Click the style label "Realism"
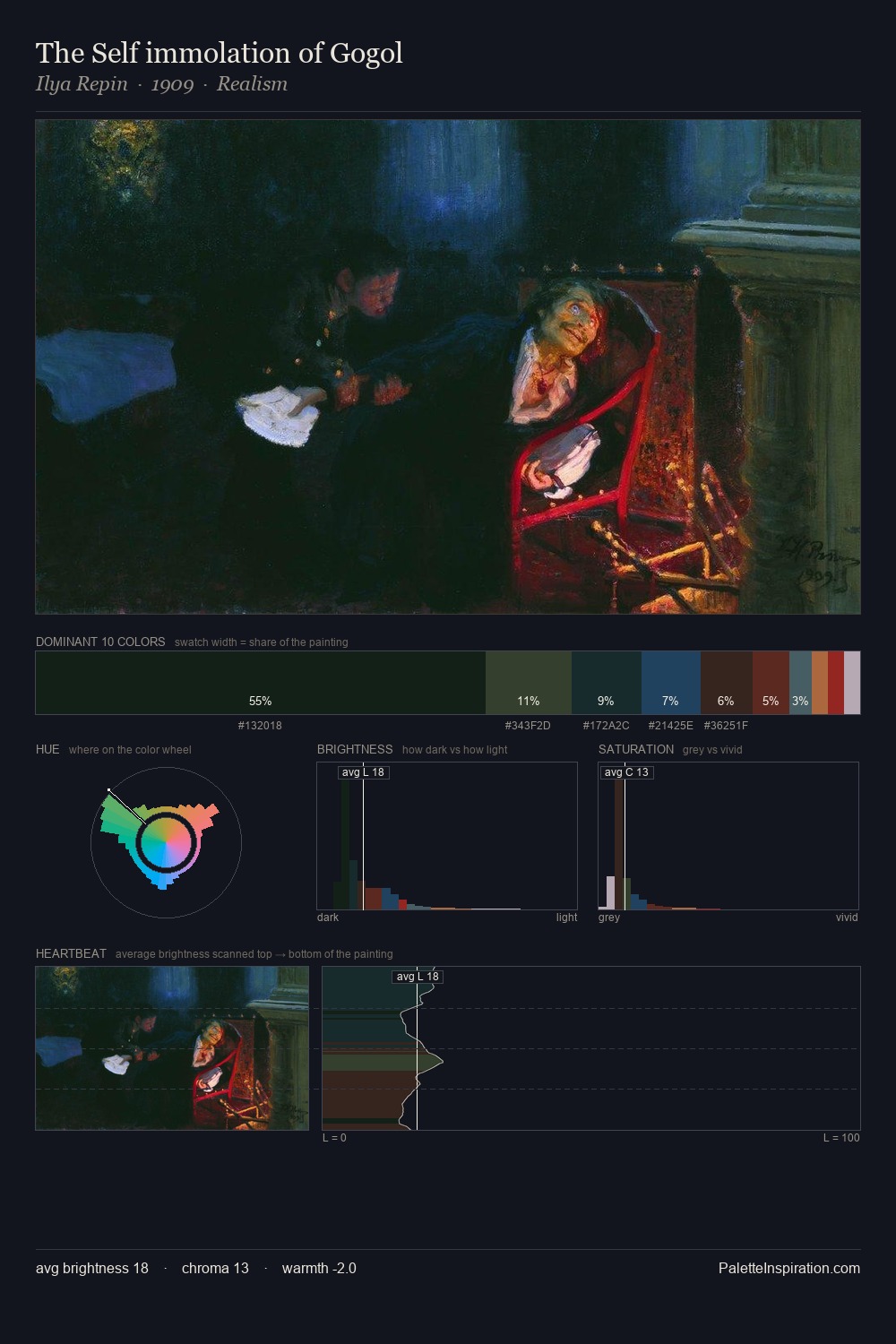 click(x=252, y=84)
